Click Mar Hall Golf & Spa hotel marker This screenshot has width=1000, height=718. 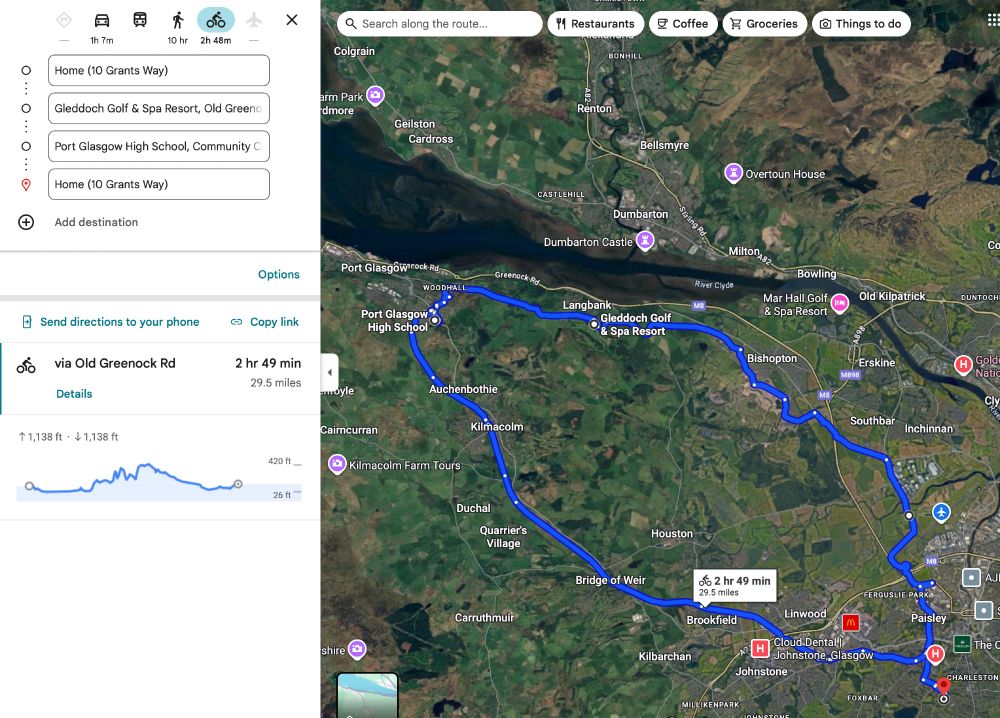(x=840, y=302)
